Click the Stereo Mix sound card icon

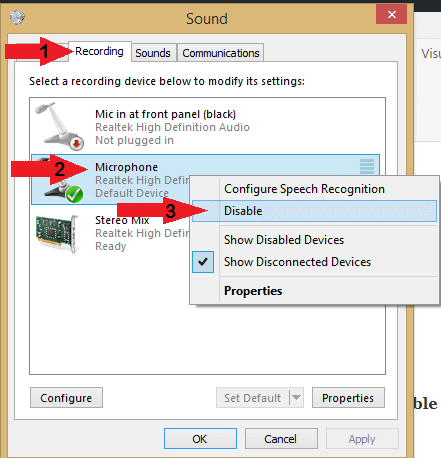tap(58, 234)
